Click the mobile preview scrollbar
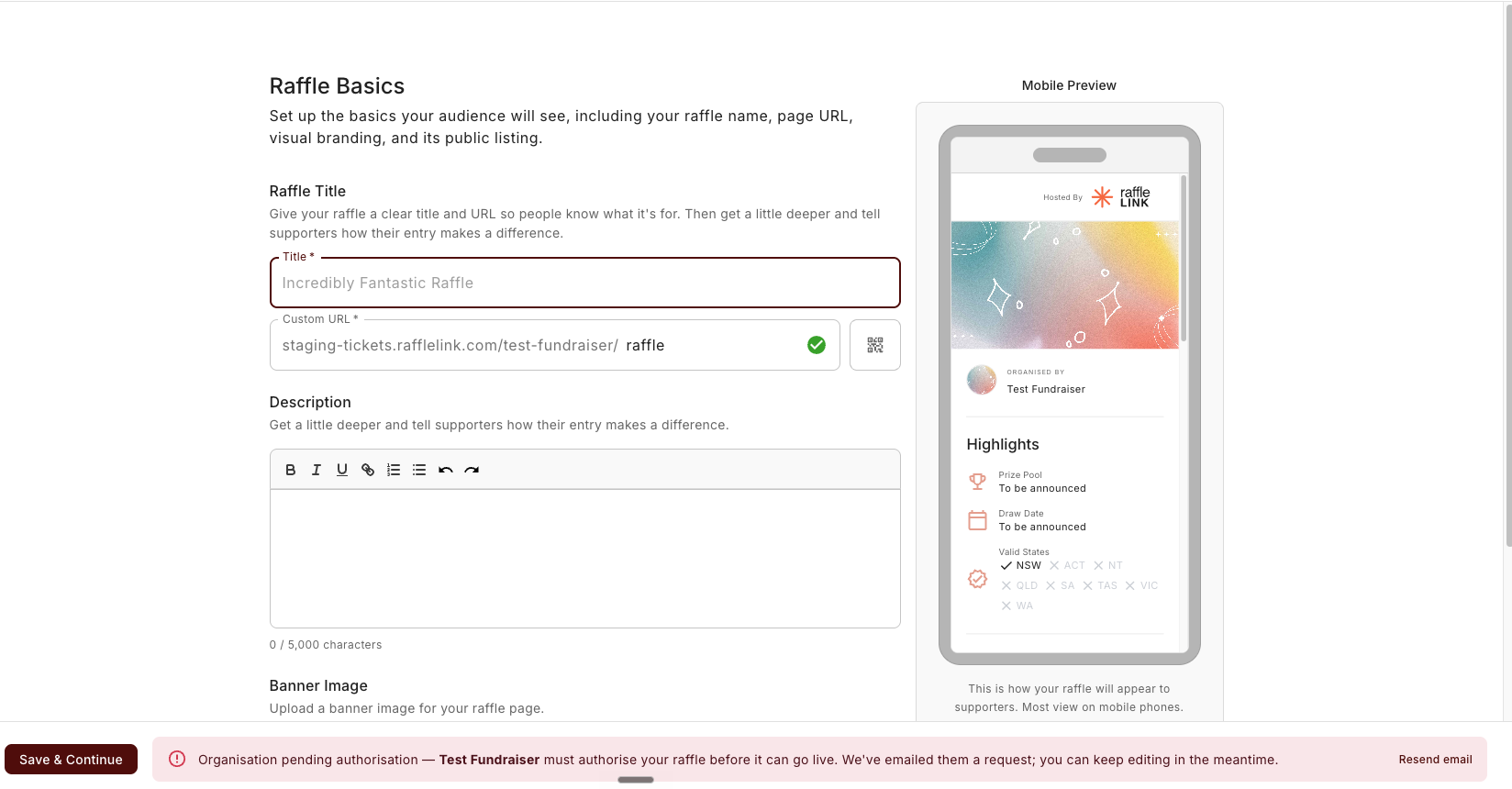The width and height of the screenshot is (1512, 789). pos(1184,259)
